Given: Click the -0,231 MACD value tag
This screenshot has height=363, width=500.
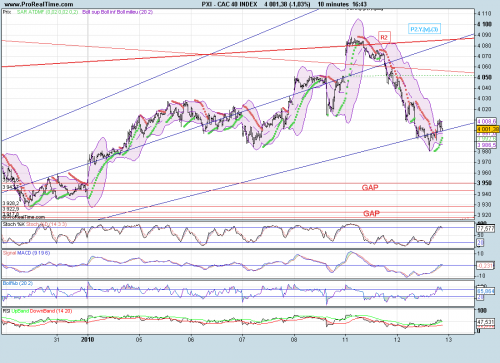Looking at the screenshot, I should [485, 266].
